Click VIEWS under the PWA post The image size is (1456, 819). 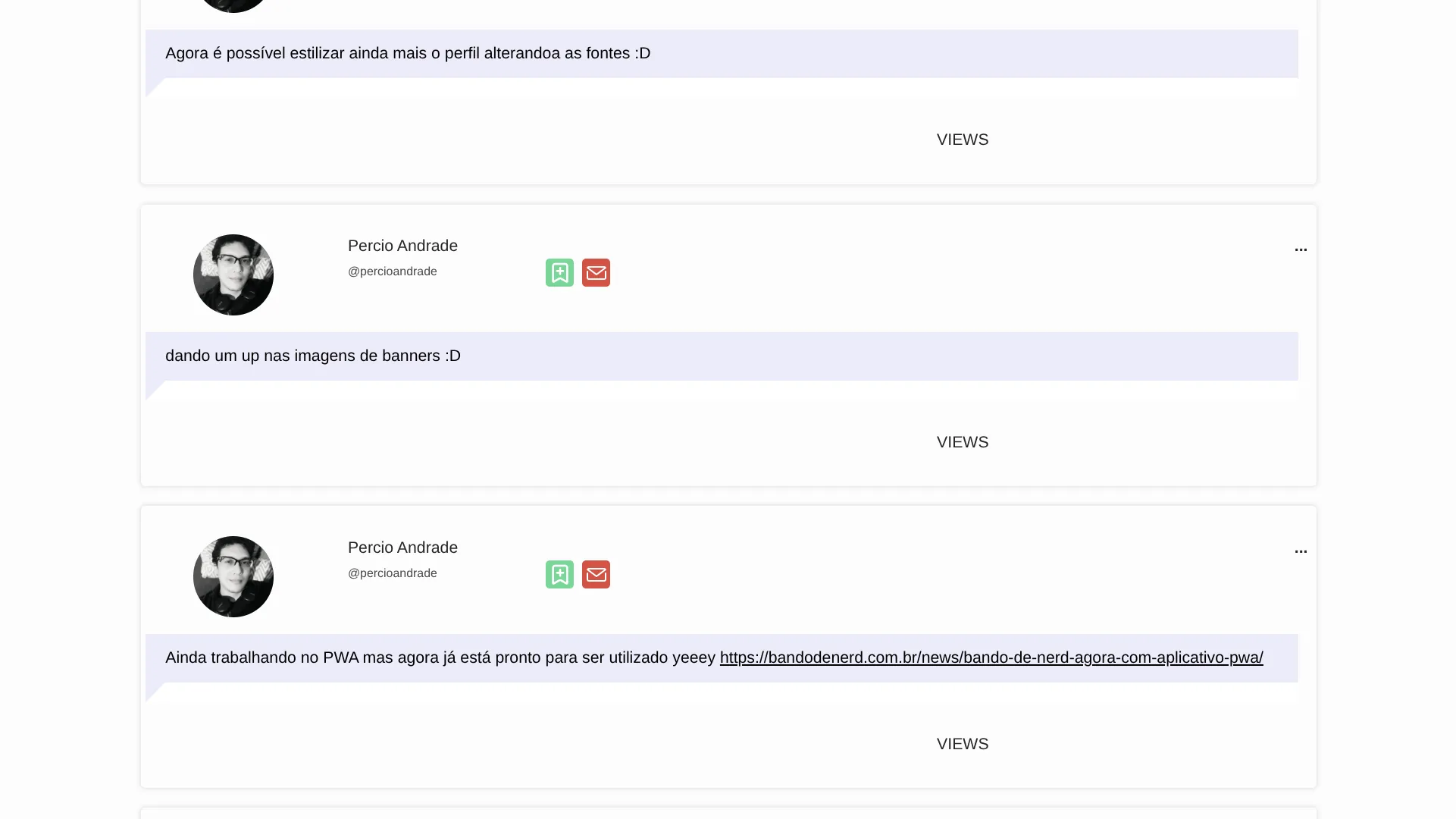point(963,744)
